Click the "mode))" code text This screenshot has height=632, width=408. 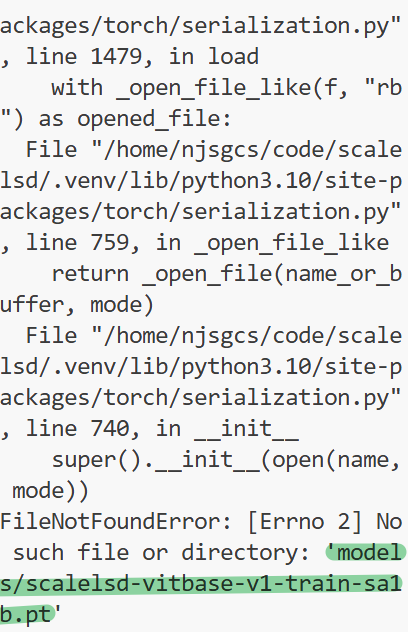click(51, 491)
